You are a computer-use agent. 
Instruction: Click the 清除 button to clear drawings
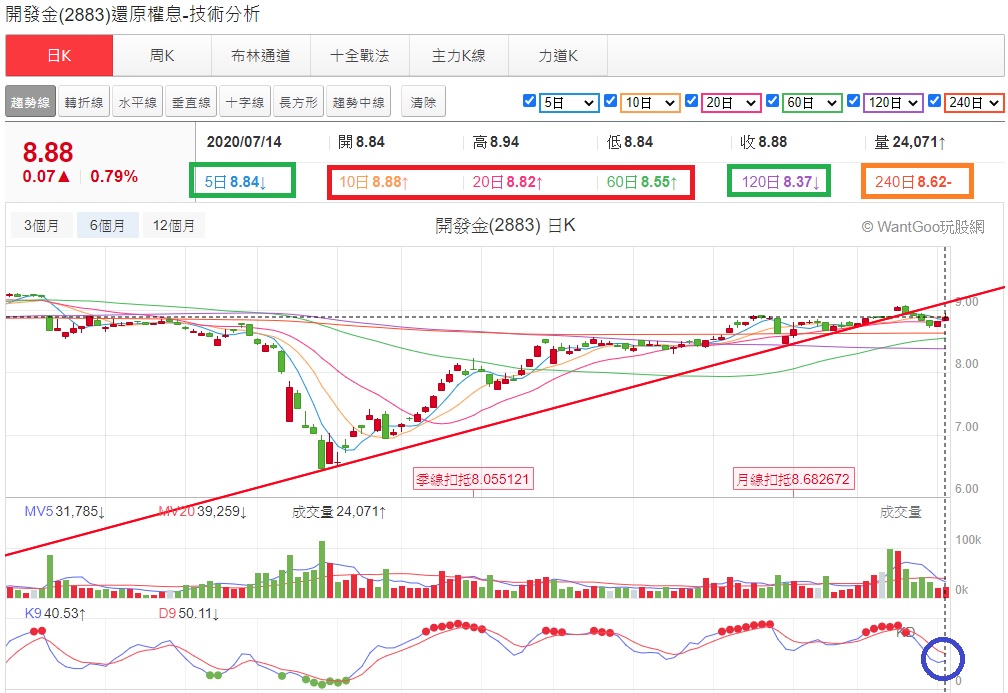pos(423,102)
